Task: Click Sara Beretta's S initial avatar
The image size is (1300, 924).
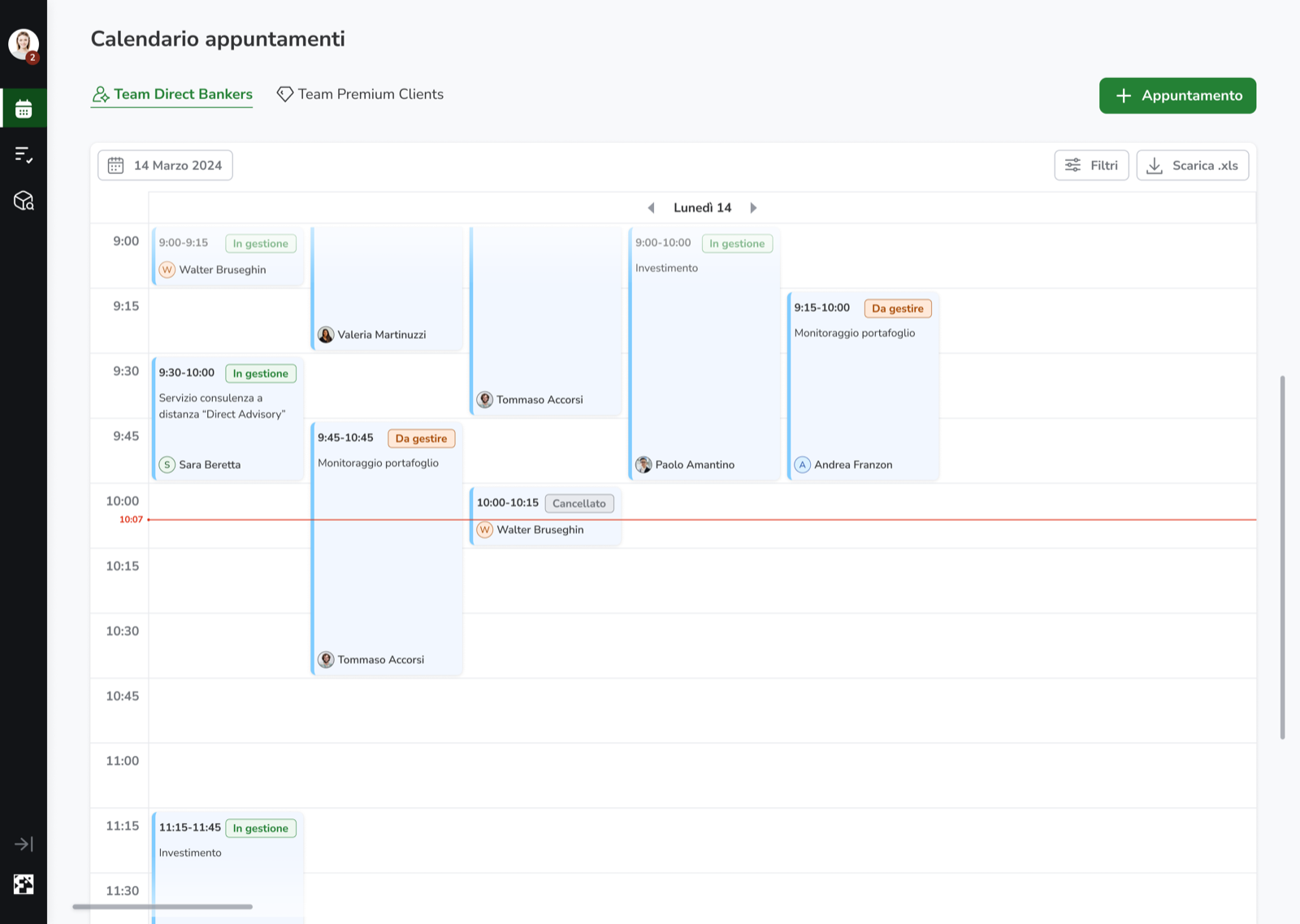Action: (167, 465)
